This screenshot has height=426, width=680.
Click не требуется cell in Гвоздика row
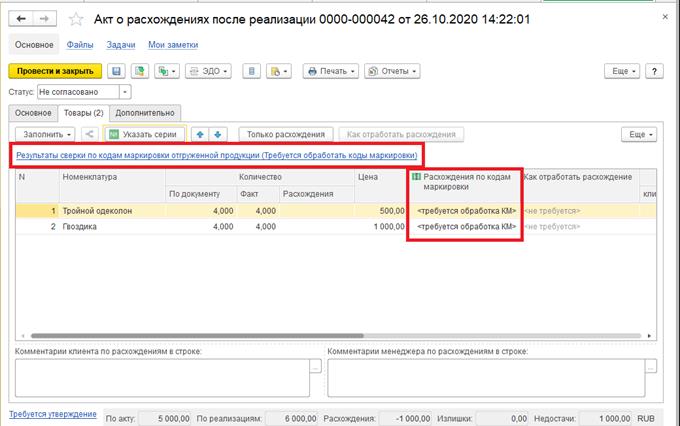552,226
